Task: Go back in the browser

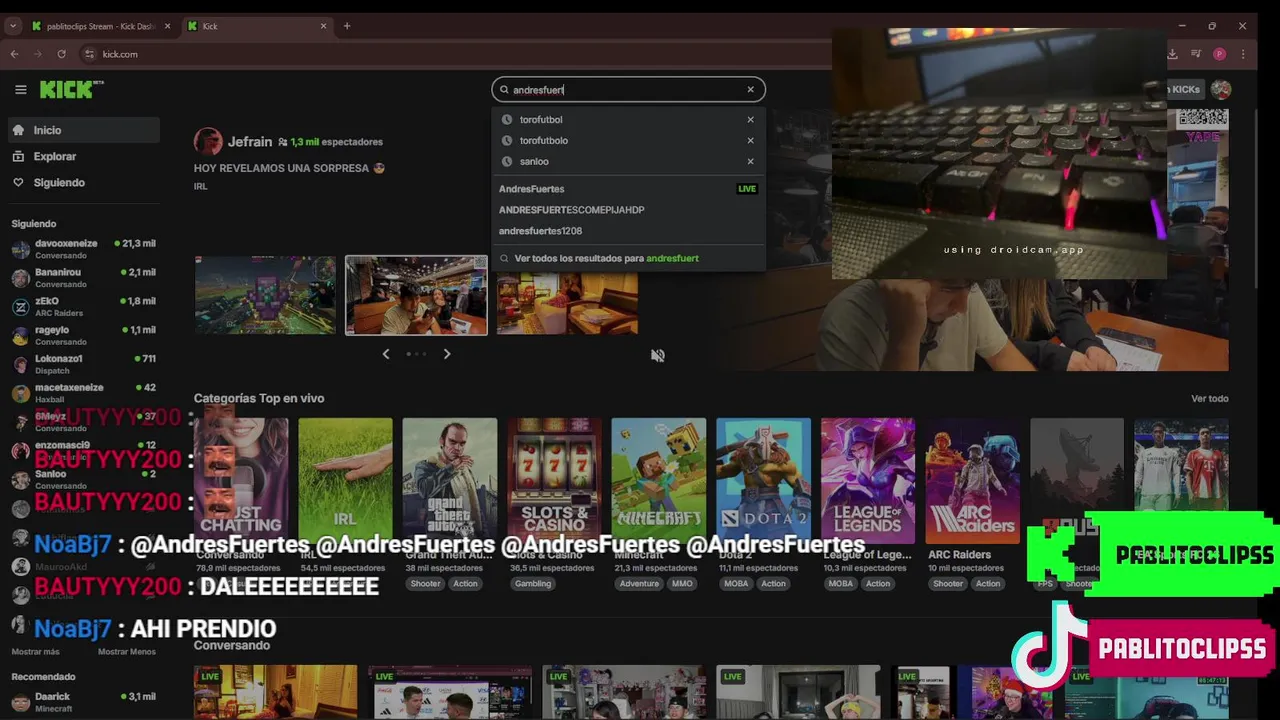Action: click(14, 54)
